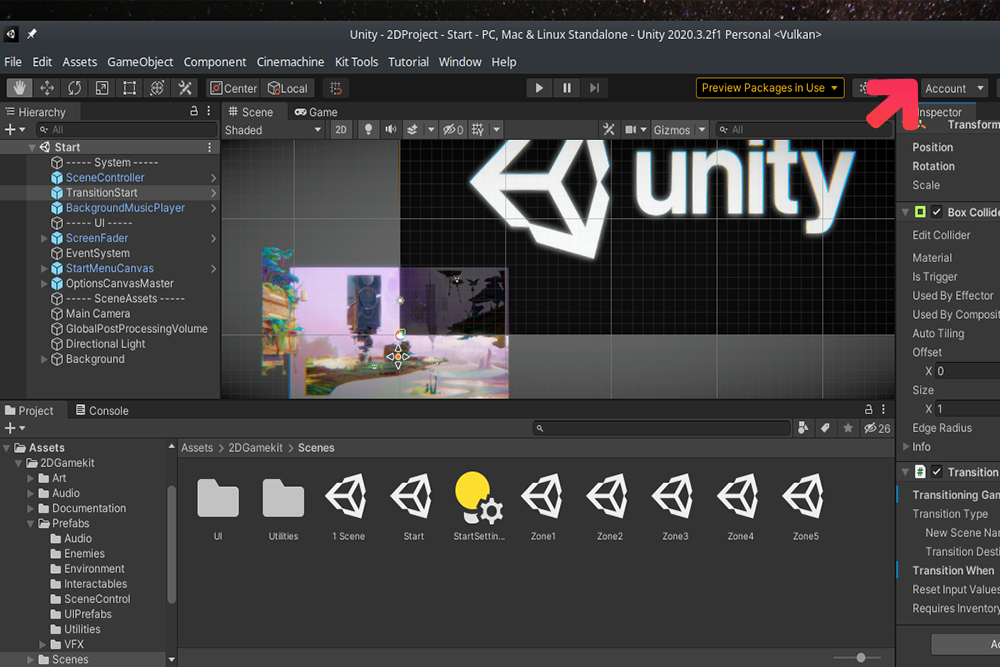The width and height of the screenshot is (1000, 667).
Task: Open the Cinemachine menu
Action: [290, 62]
